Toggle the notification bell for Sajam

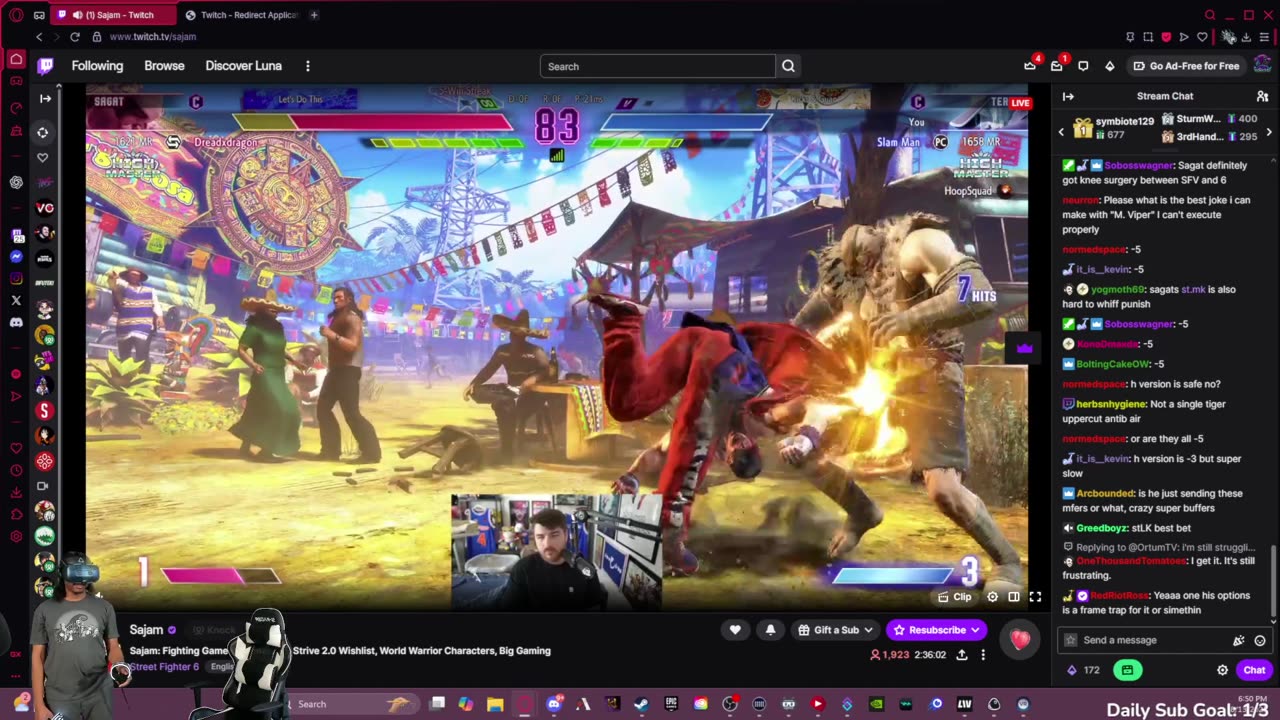pos(770,630)
